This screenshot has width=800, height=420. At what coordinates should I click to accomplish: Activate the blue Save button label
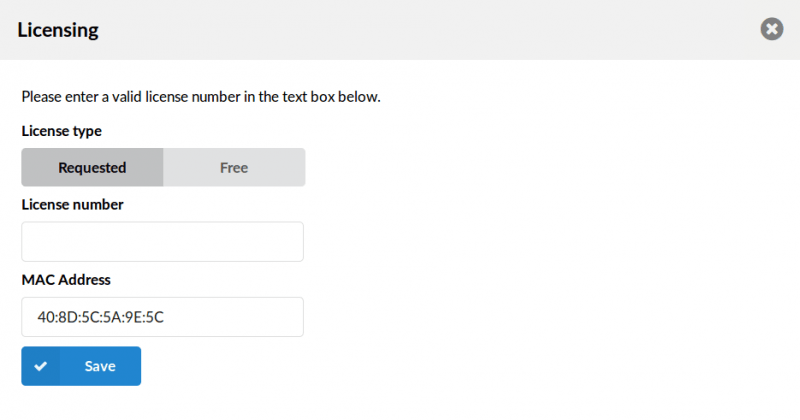100,366
